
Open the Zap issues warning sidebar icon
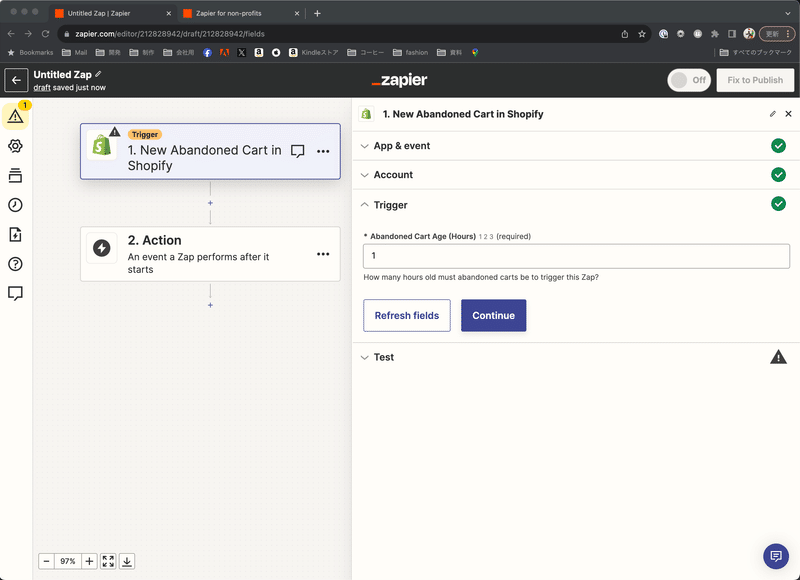click(15, 116)
